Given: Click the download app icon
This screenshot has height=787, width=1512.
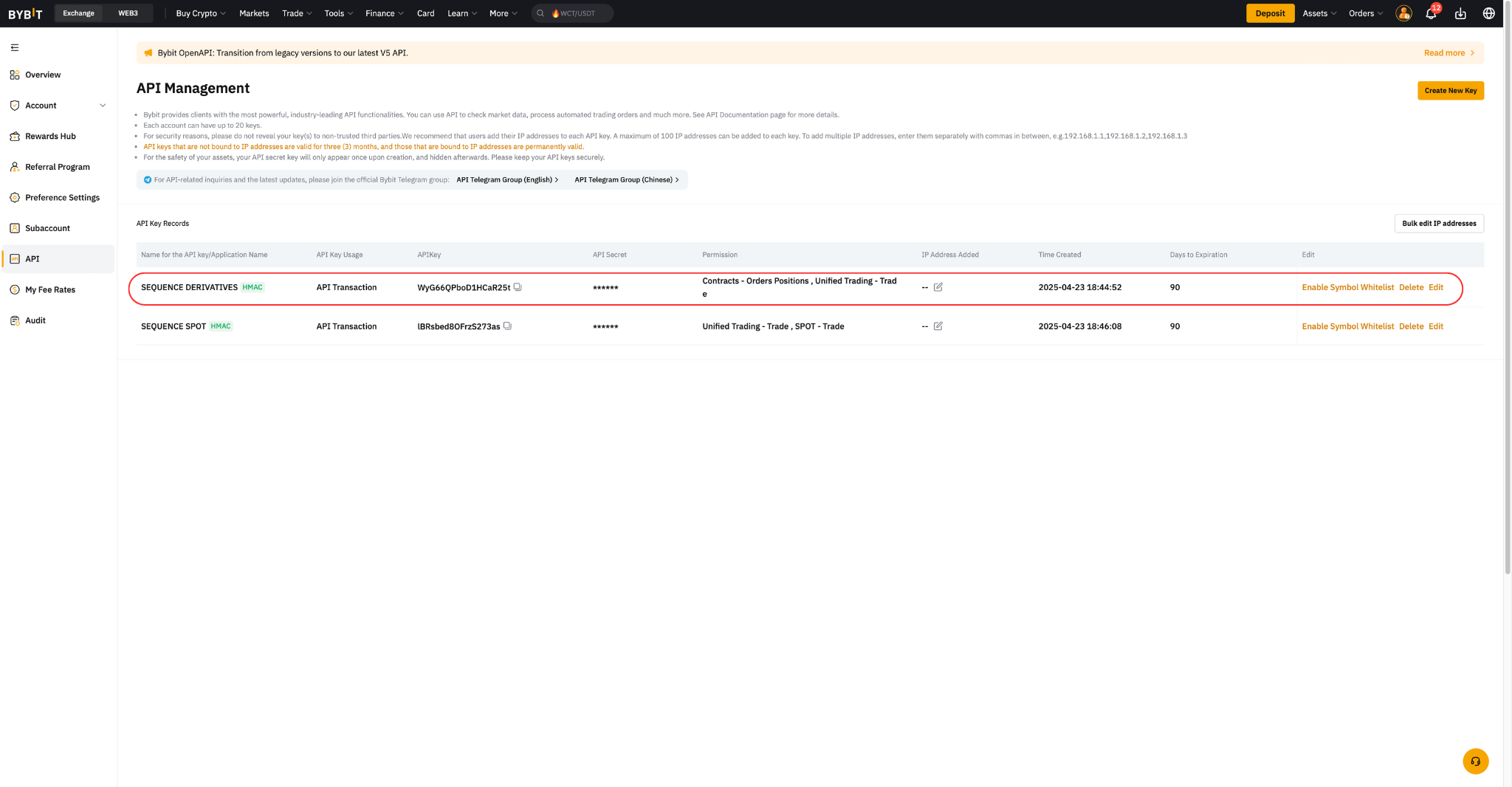Looking at the screenshot, I should pos(1460,13).
